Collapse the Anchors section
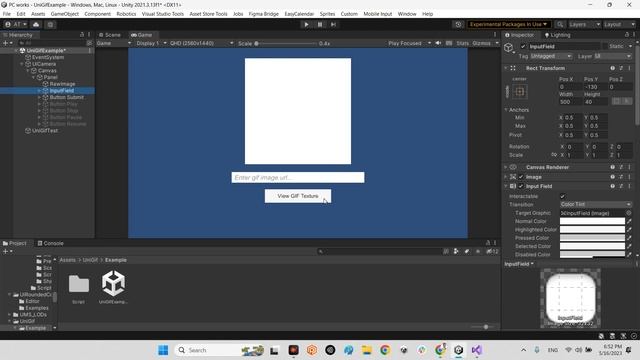640x360 pixels. point(506,110)
